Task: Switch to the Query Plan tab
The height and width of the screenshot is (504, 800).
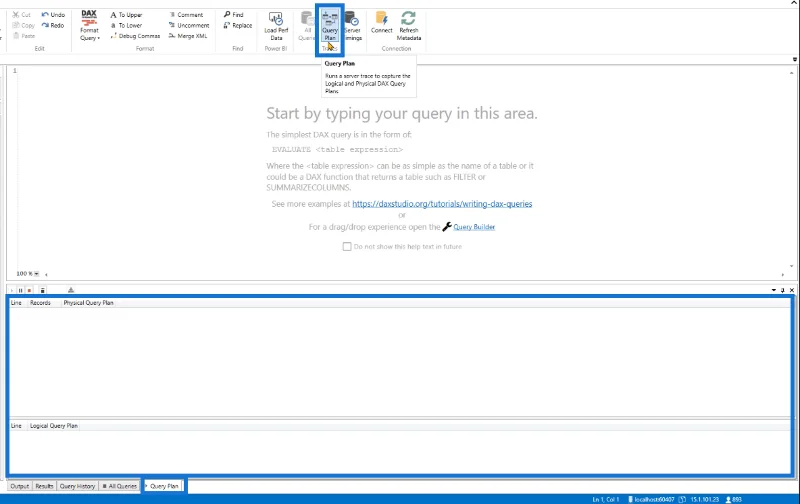Action: tap(164, 486)
